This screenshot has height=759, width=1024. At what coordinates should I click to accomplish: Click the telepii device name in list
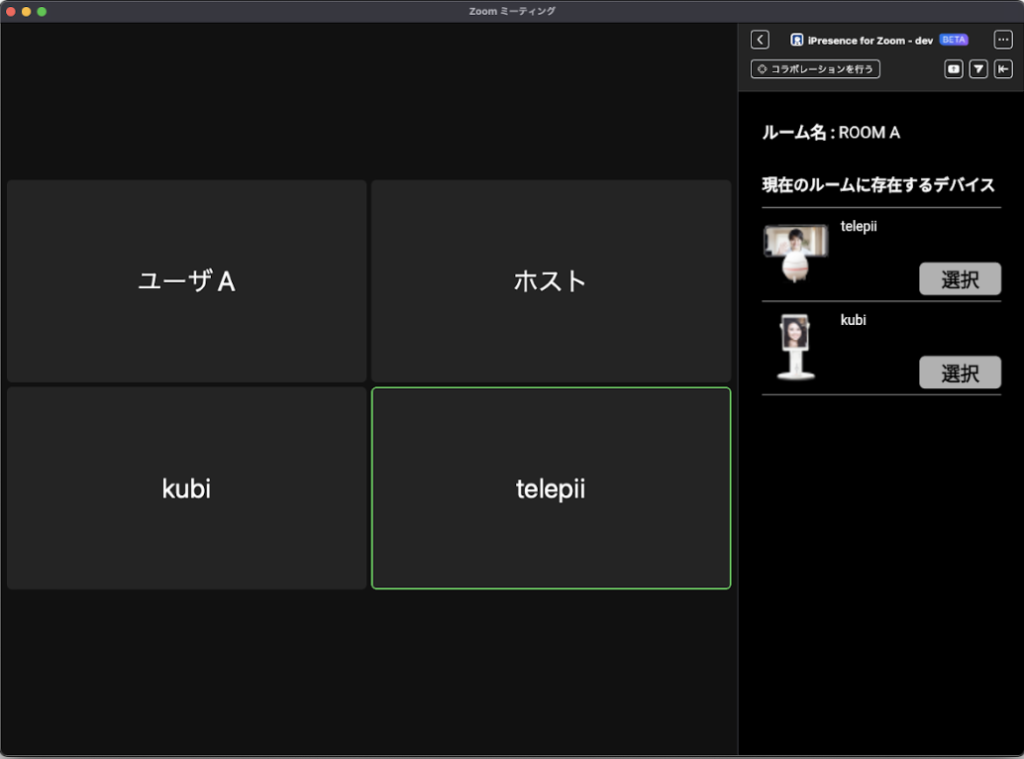(858, 226)
